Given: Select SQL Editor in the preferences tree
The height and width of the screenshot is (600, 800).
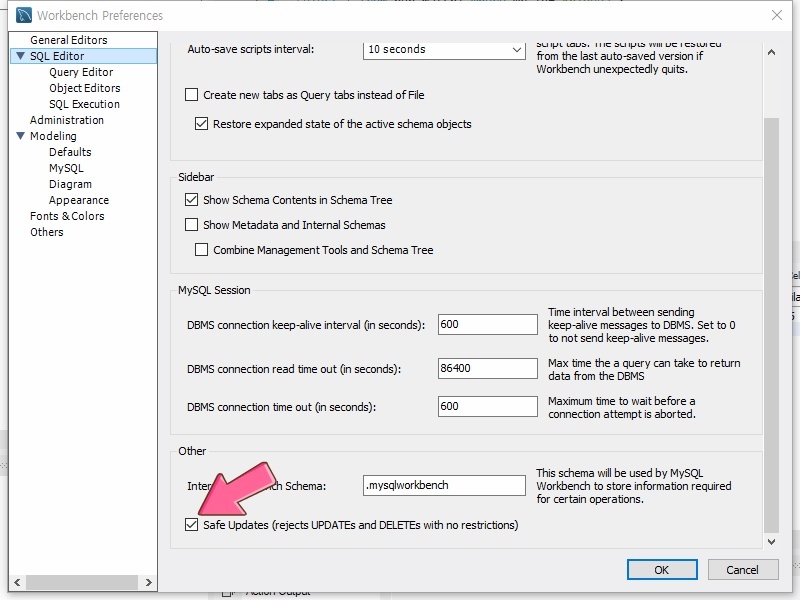Looking at the screenshot, I should [57, 56].
